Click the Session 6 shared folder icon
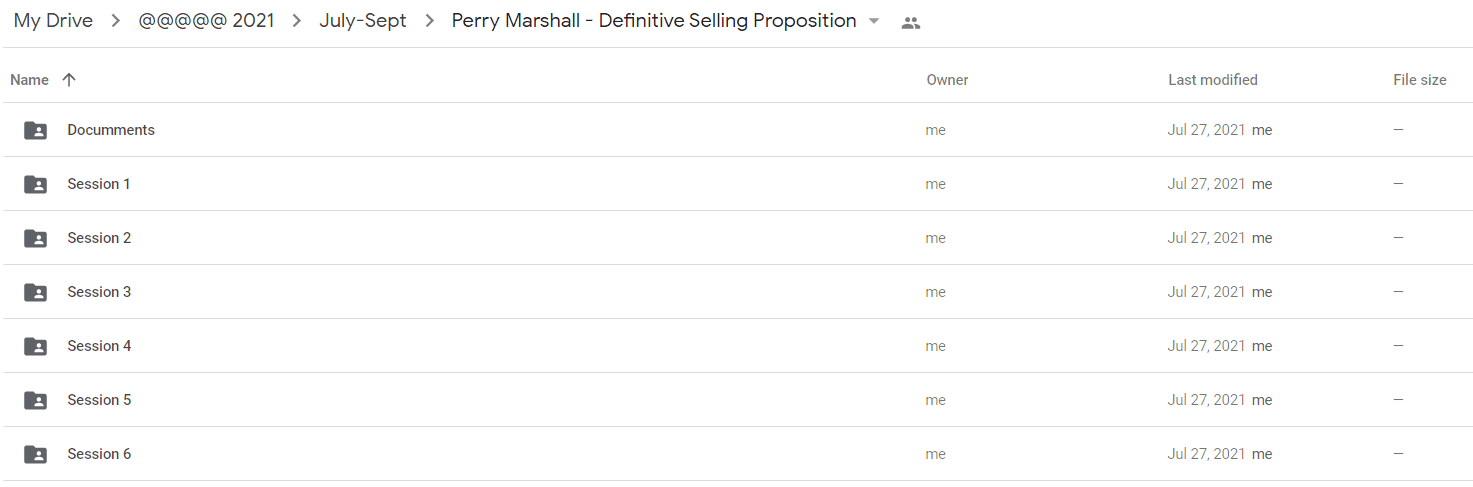Viewport: 1473px width, 487px height. point(35,454)
